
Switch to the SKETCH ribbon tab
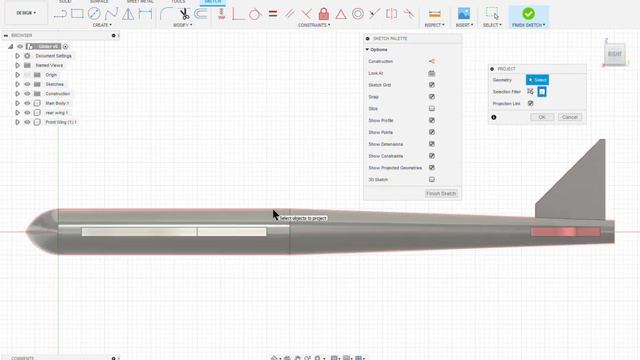click(213, 2)
